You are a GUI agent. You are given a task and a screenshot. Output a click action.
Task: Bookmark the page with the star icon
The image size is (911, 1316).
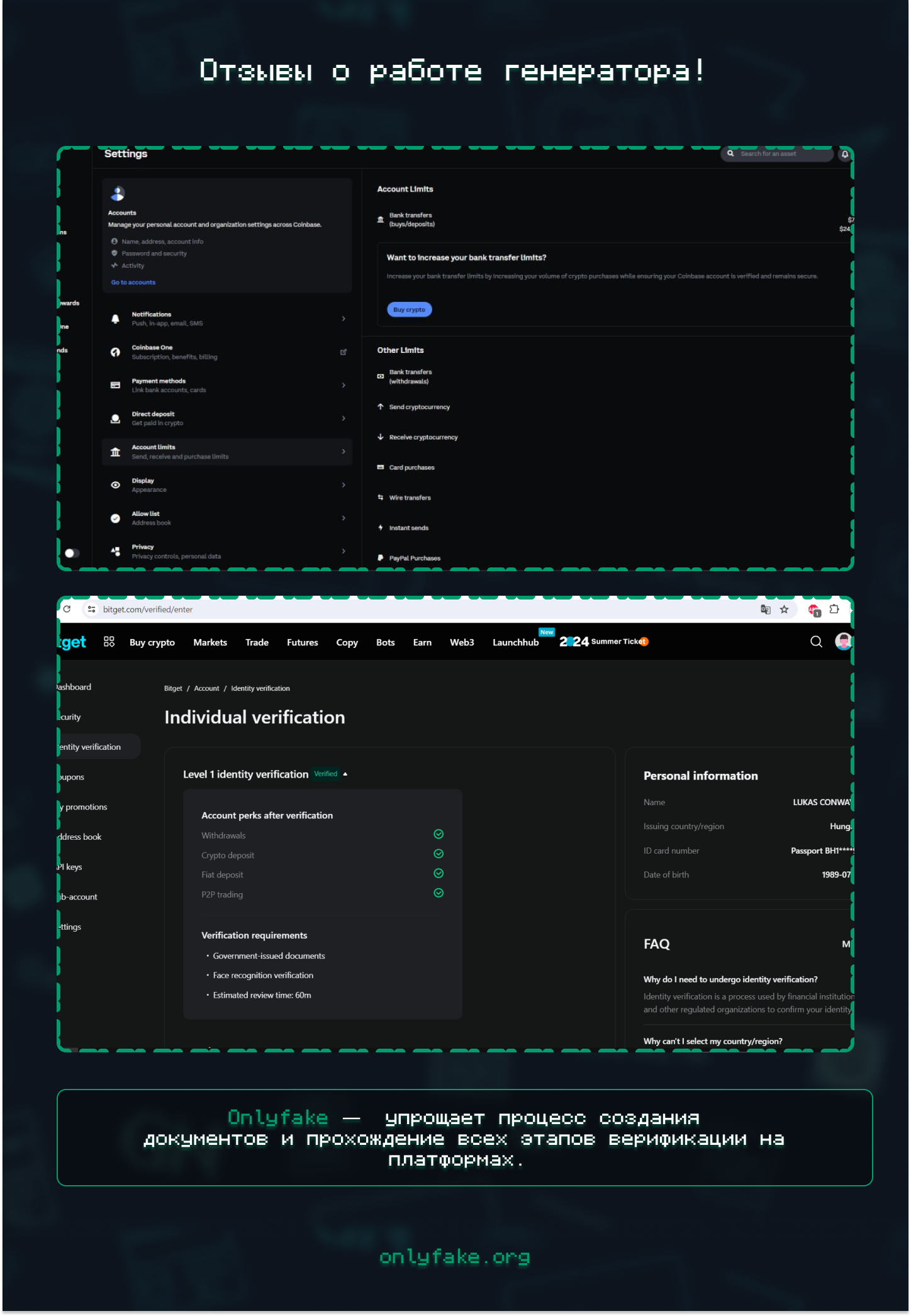coord(784,609)
